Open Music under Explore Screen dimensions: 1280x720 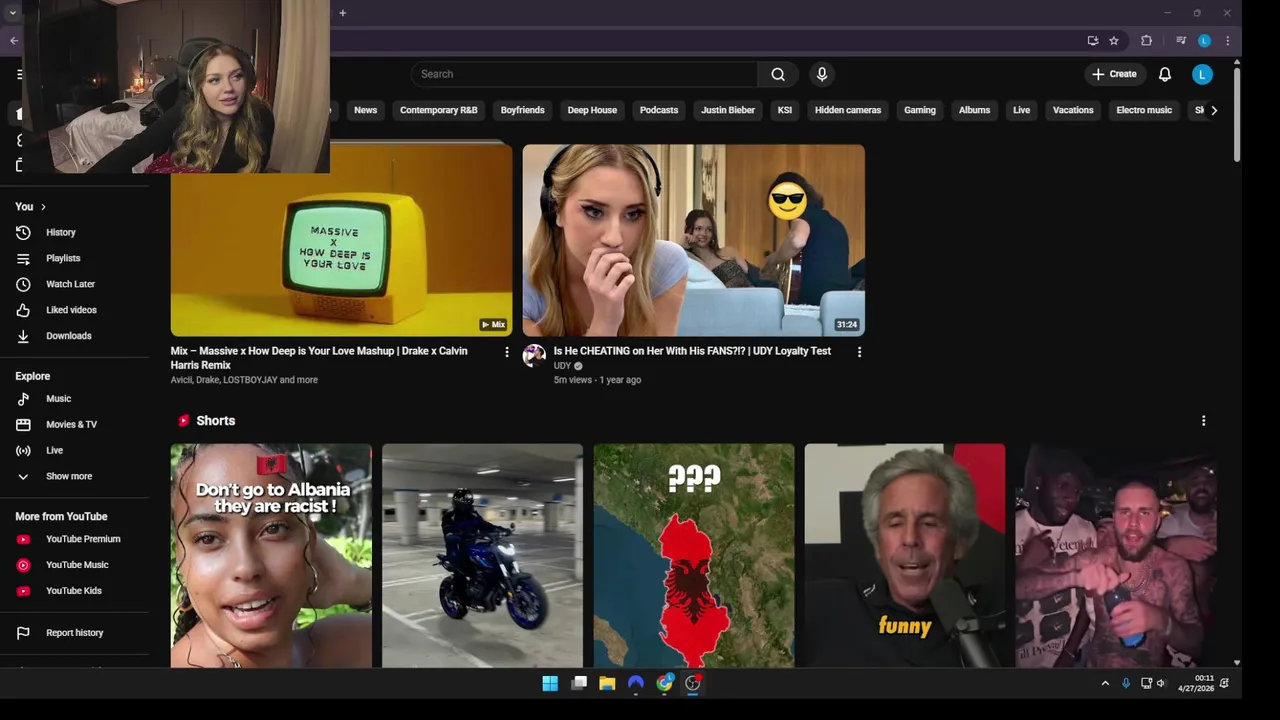(x=58, y=399)
